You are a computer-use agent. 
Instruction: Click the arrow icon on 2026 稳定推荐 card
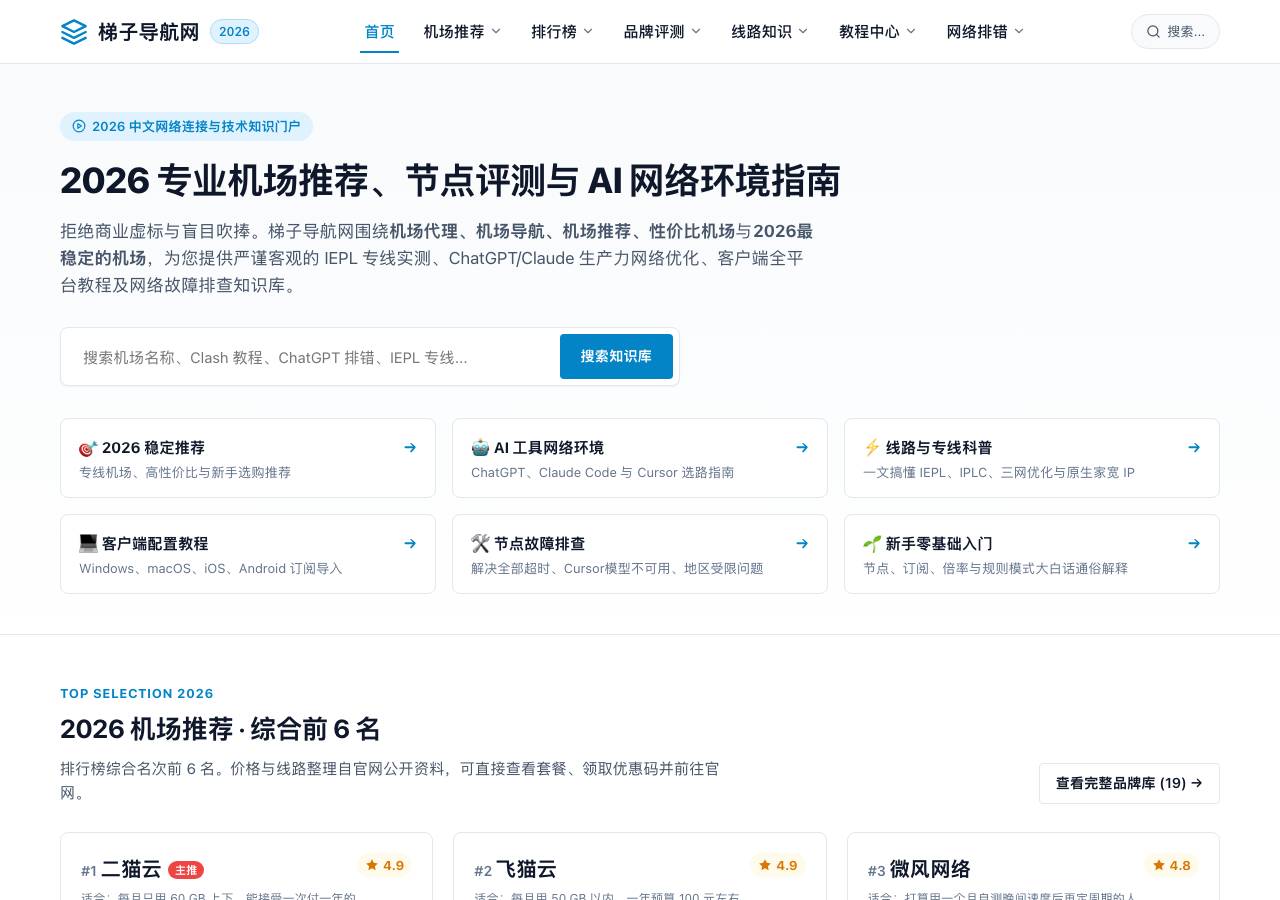point(410,448)
